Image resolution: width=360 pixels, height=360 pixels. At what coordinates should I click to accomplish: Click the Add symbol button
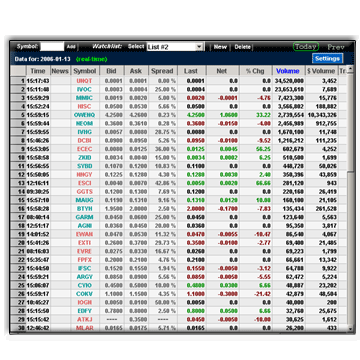coord(71,47)
